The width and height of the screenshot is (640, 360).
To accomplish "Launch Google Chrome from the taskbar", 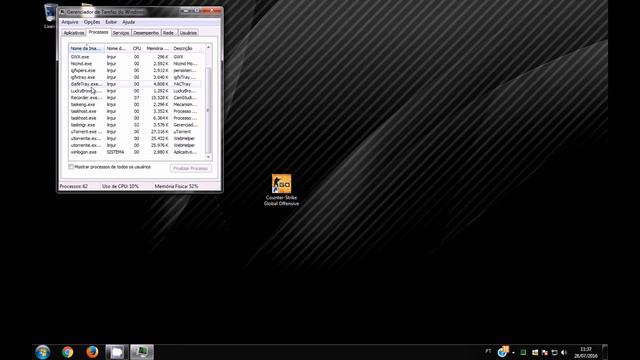I will (68, 352).
